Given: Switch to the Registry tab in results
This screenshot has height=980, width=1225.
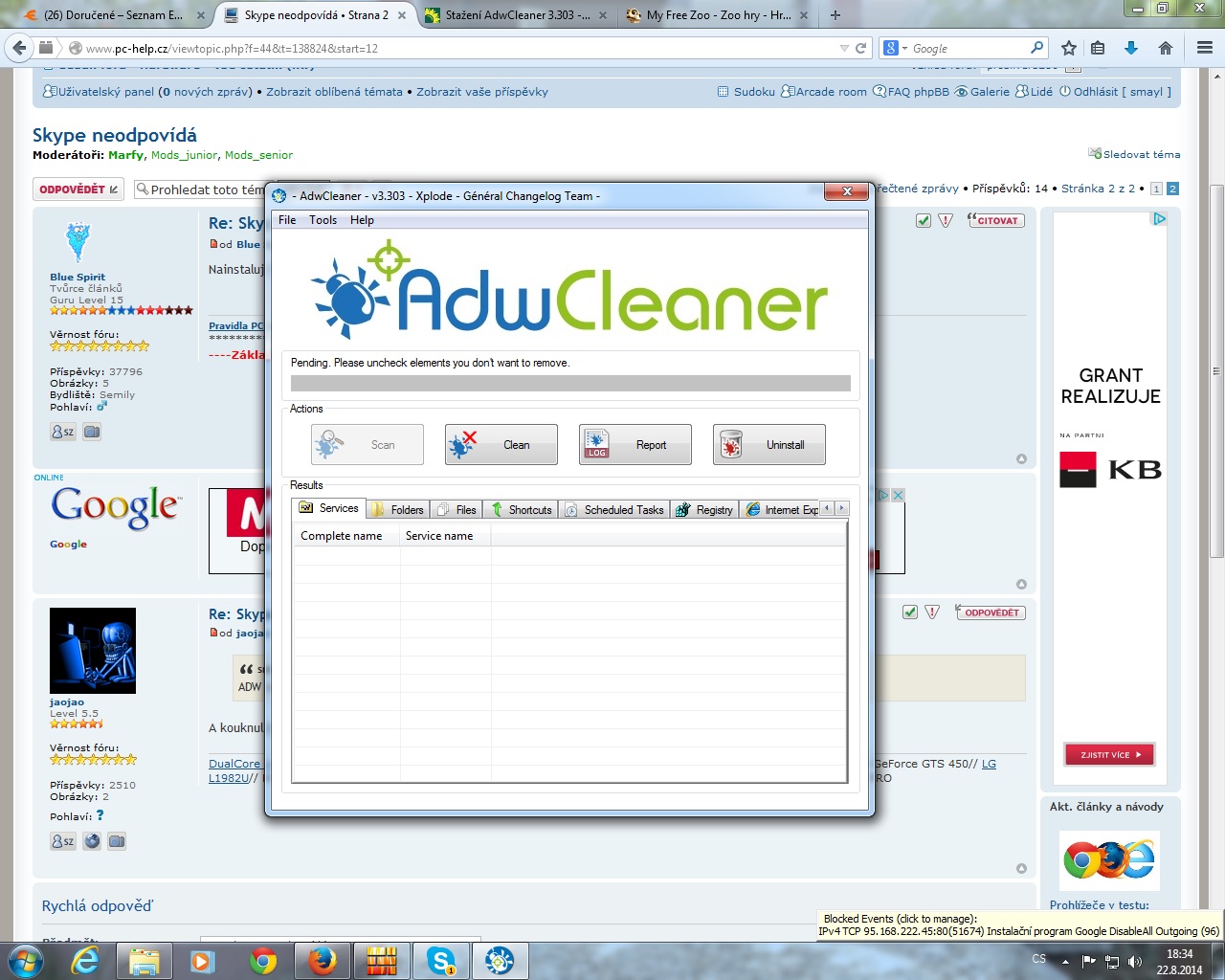Looking at the screenshot, I should pyautogui.click(x=704, y=510).
